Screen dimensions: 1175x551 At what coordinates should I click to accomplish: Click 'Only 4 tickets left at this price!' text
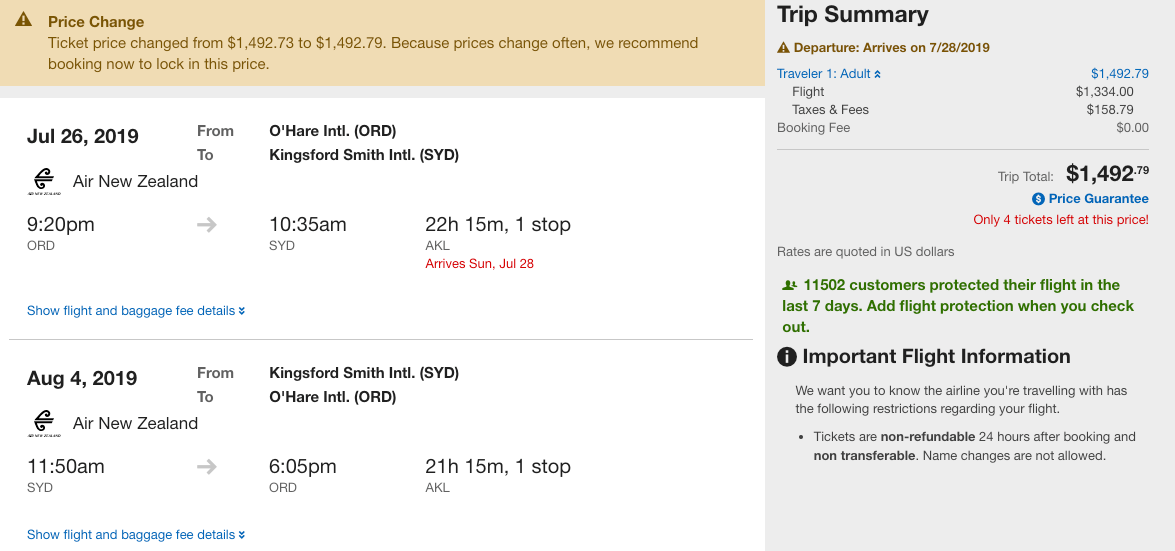coord(1061,220)
